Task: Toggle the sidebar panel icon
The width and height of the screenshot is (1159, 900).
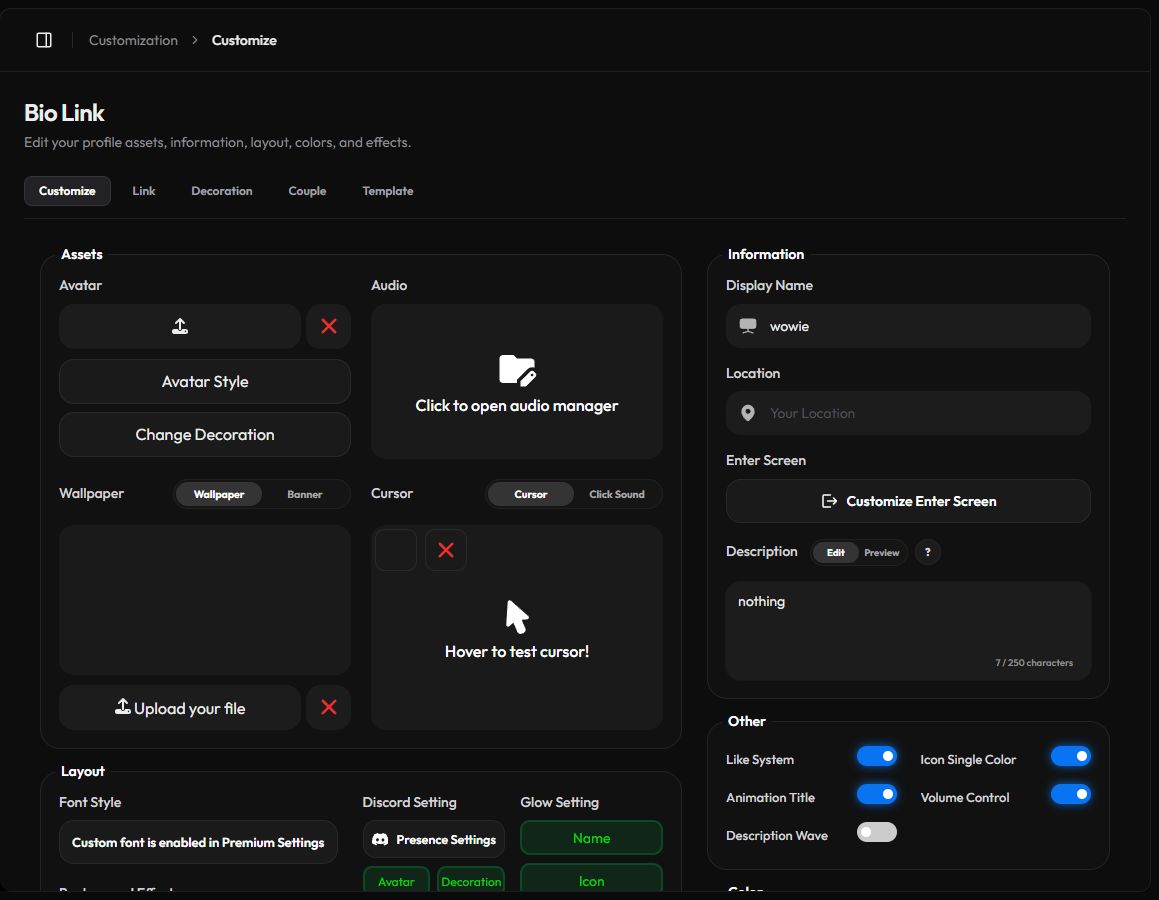Action: coord(44,40)
